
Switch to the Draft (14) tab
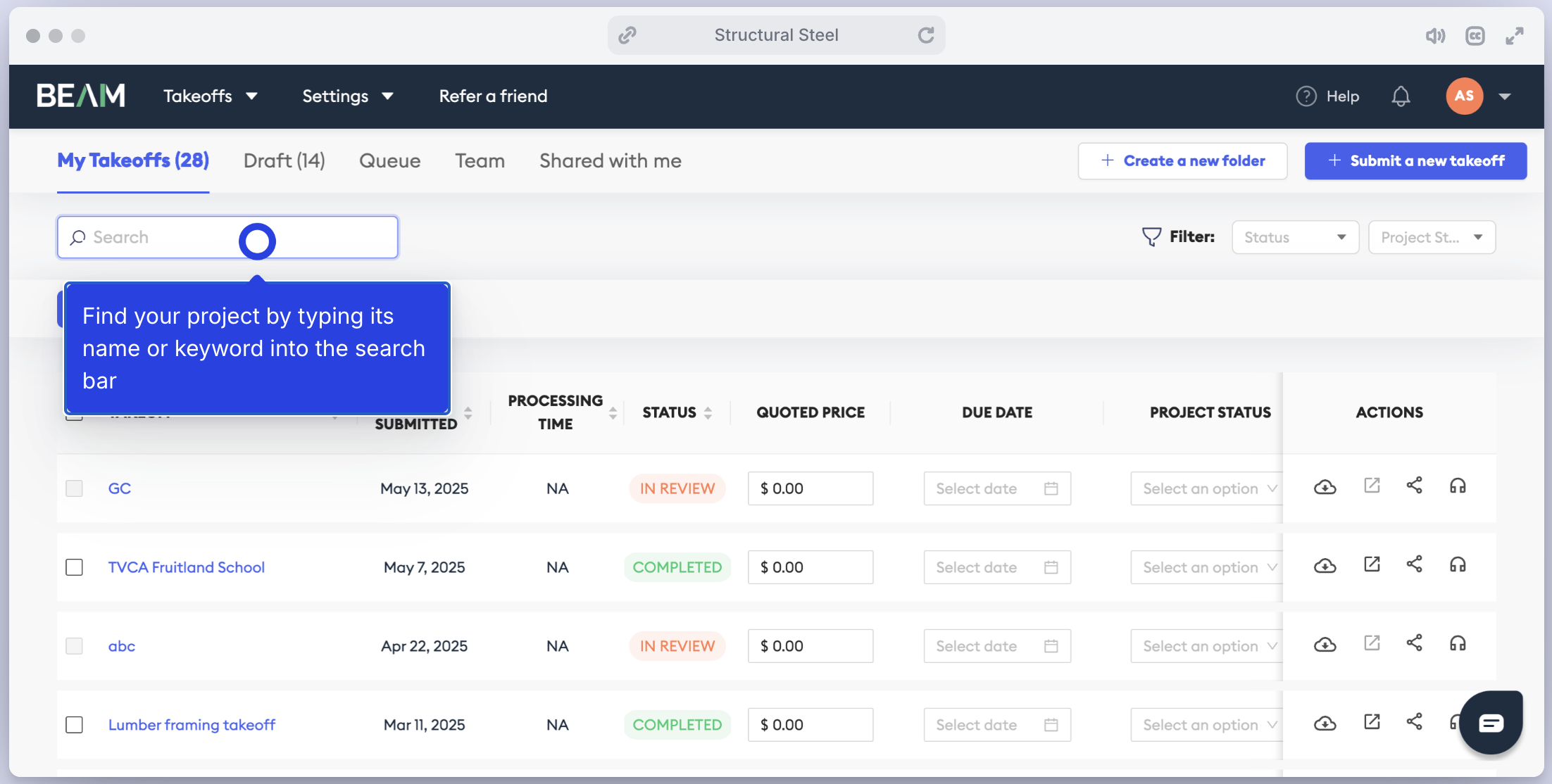pyautogui.click(x=284, y=160)
